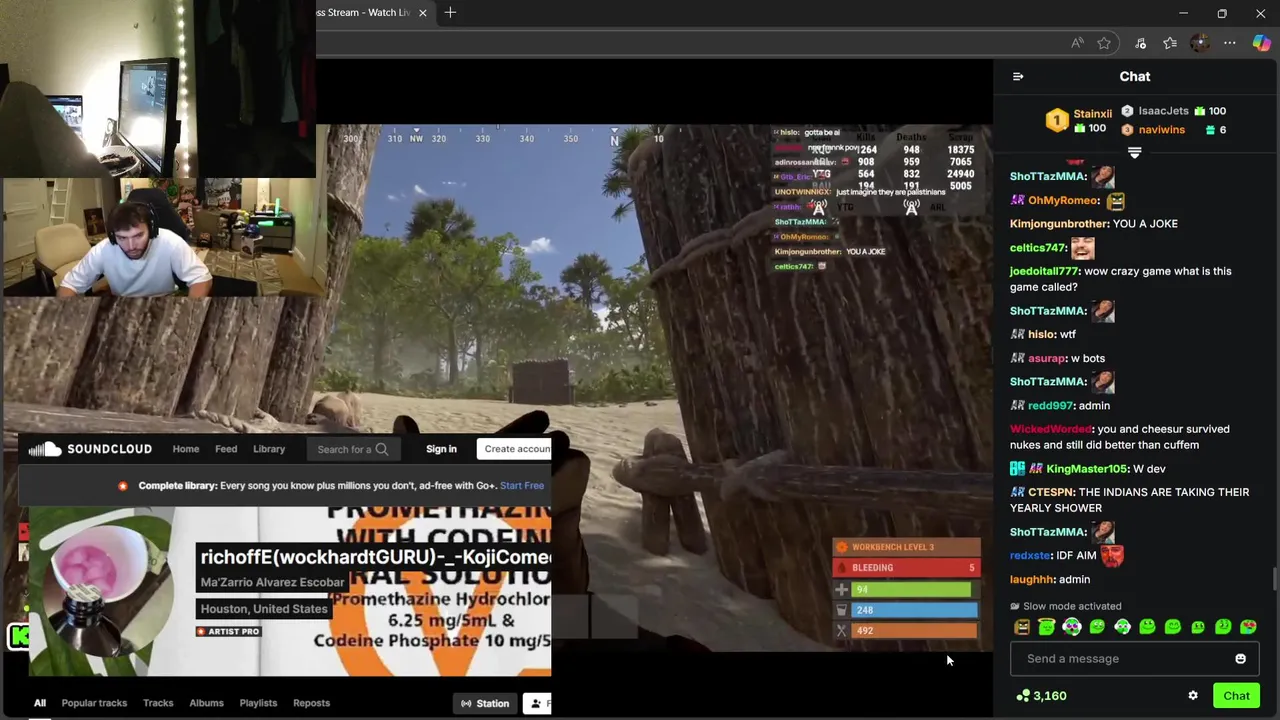
Task: Click the asurap username in chat
Action: [1047, 359]
